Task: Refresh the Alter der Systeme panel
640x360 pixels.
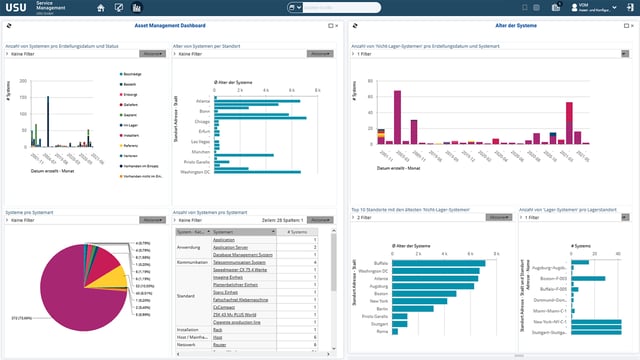Action: pyautogui.click(x=355, y=26)
